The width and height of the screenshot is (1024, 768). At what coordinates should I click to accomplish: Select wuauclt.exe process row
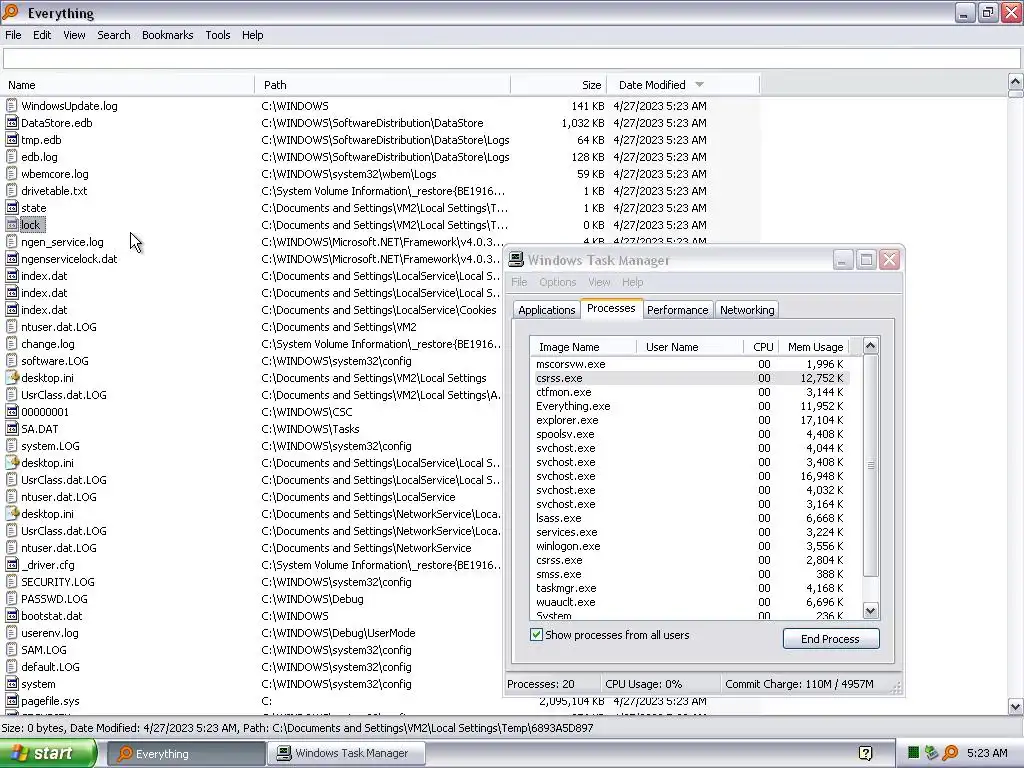[690, 602]
